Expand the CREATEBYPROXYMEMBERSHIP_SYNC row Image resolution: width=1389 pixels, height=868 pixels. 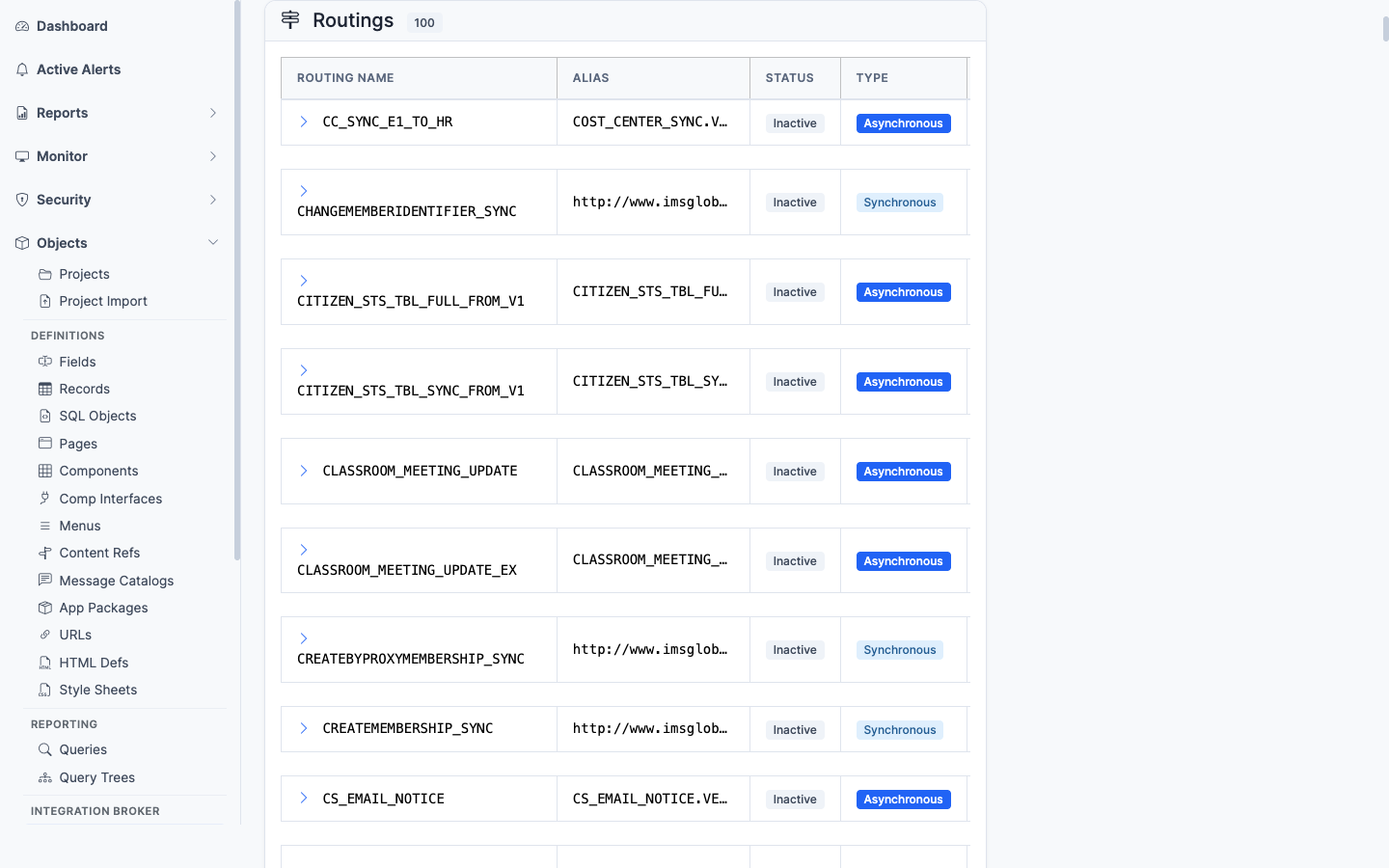point(304,638)
